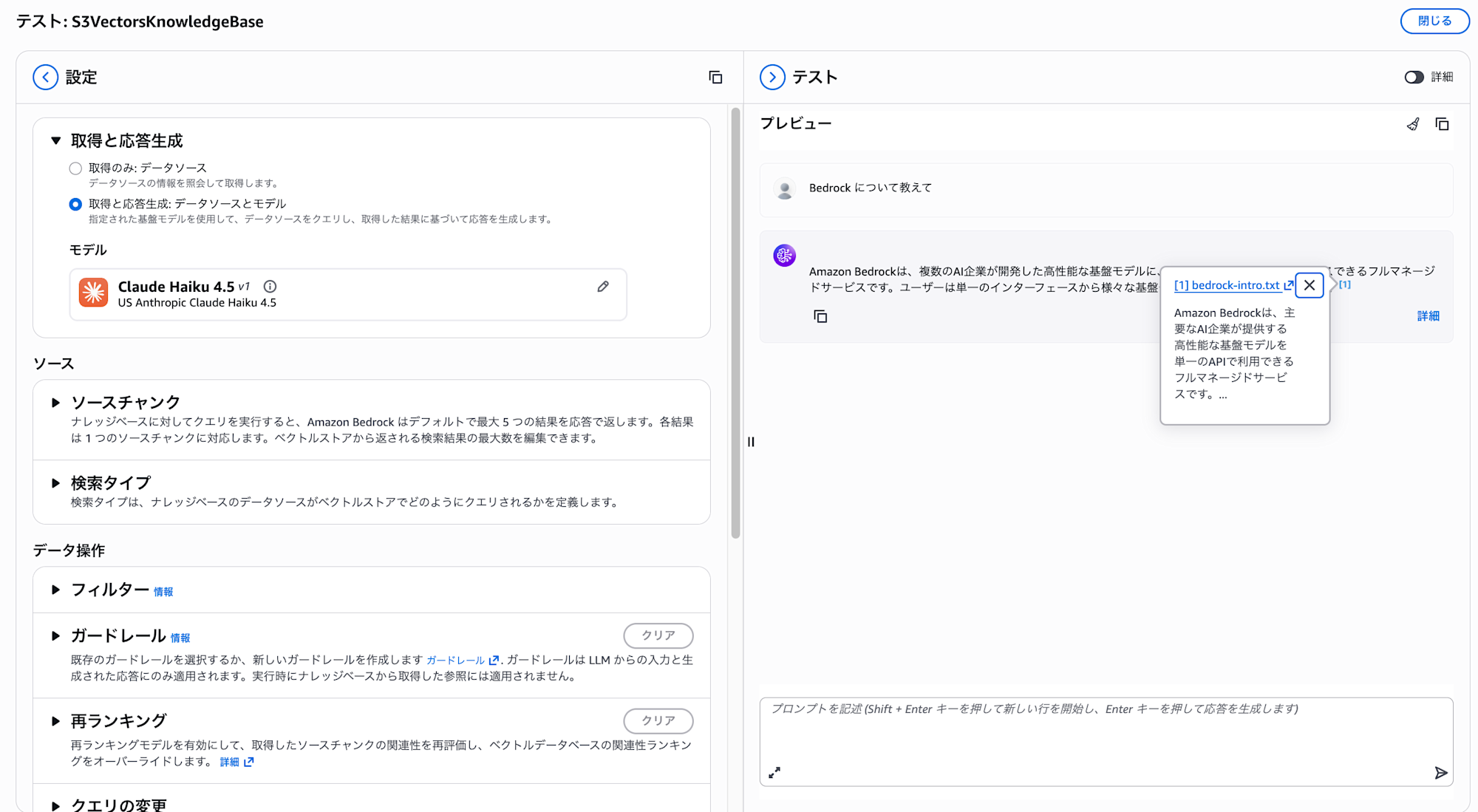Click the expand icon in the prompt box
Screen dimensions: 1478x812
click(x=774, y=773)
